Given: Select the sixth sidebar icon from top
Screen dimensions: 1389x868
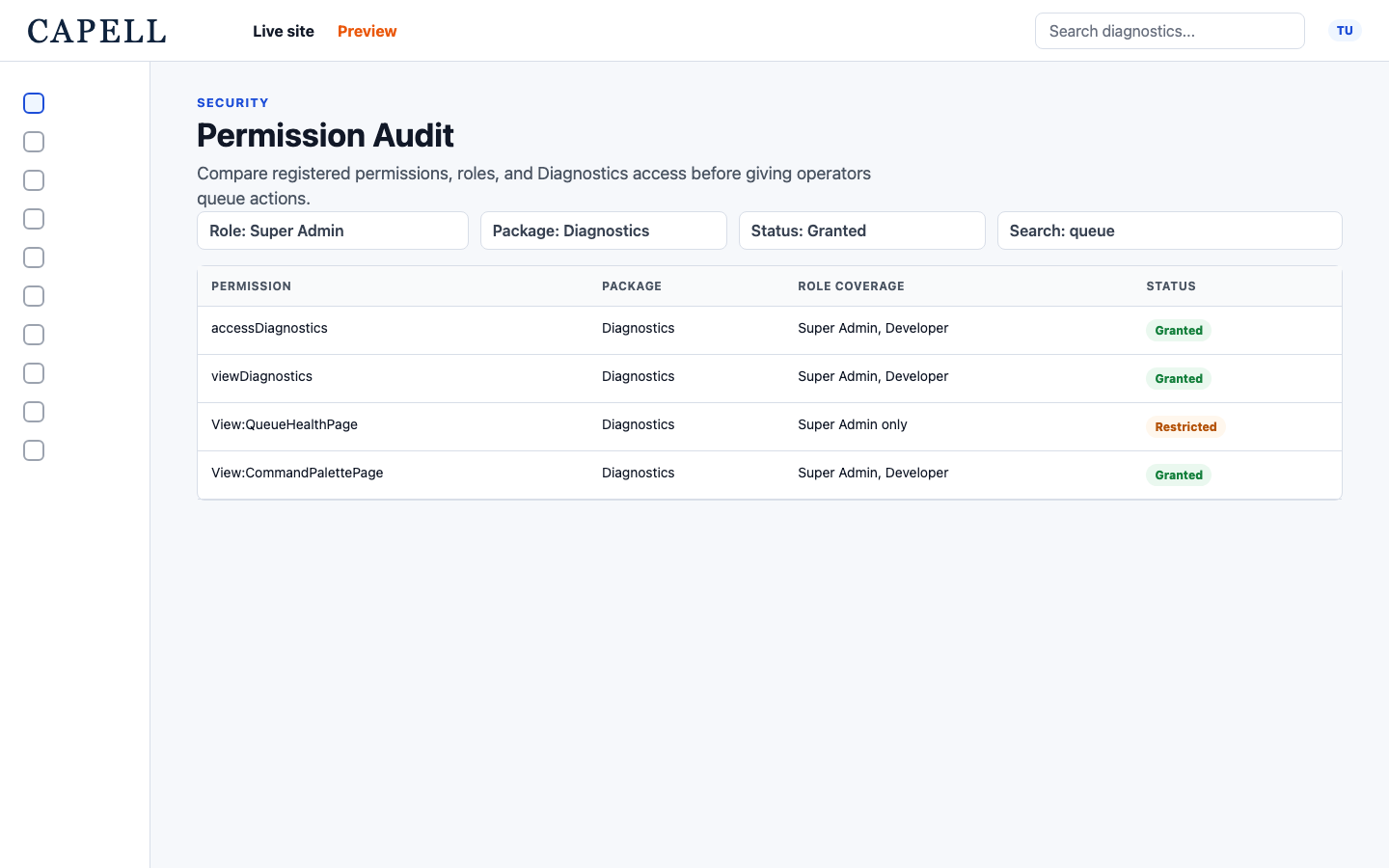Looking at the screenshot, I should (x=34, y=296).
